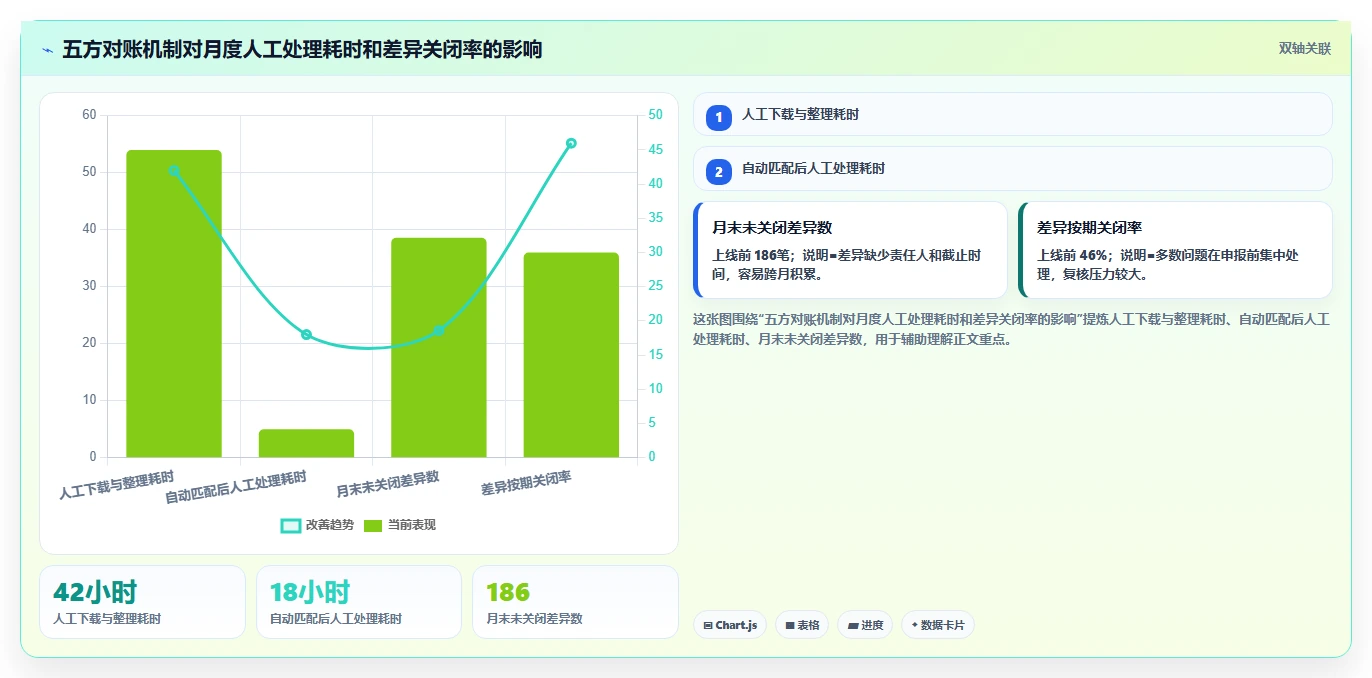Viewport: 1372px width, 678px height.
Task: Click the chart summary paragraph text
Action: pyautogui.click(x=1011, y=329)
